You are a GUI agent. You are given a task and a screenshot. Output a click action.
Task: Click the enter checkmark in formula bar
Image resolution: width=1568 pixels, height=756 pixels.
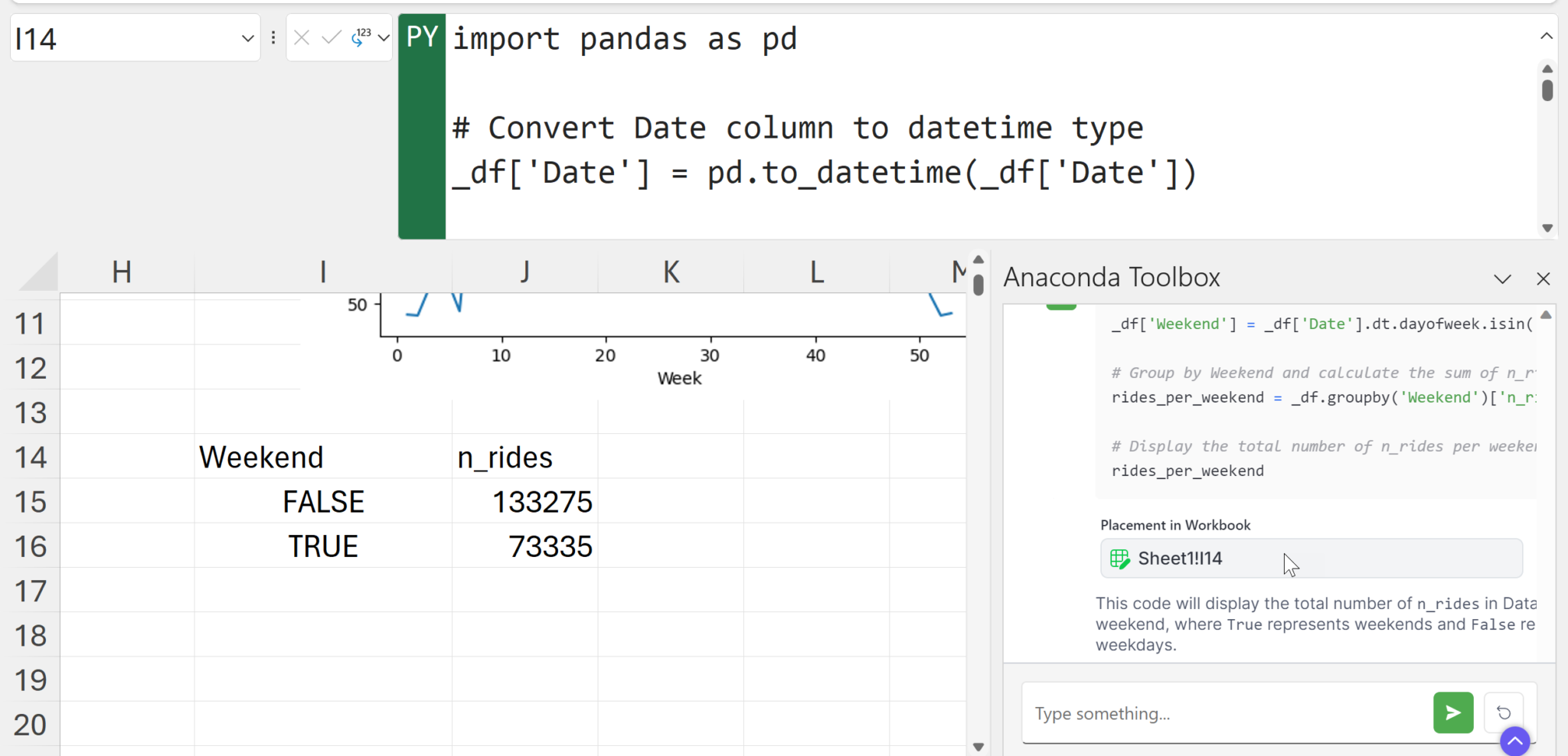point(331,37)
